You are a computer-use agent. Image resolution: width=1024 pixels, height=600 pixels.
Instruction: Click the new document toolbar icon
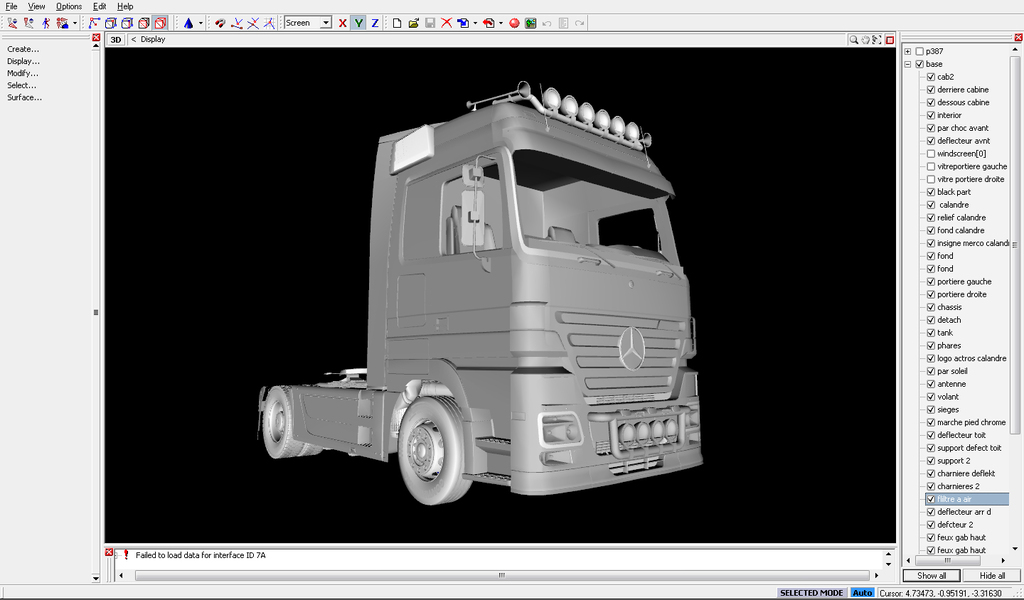click(x=397, y=22)
